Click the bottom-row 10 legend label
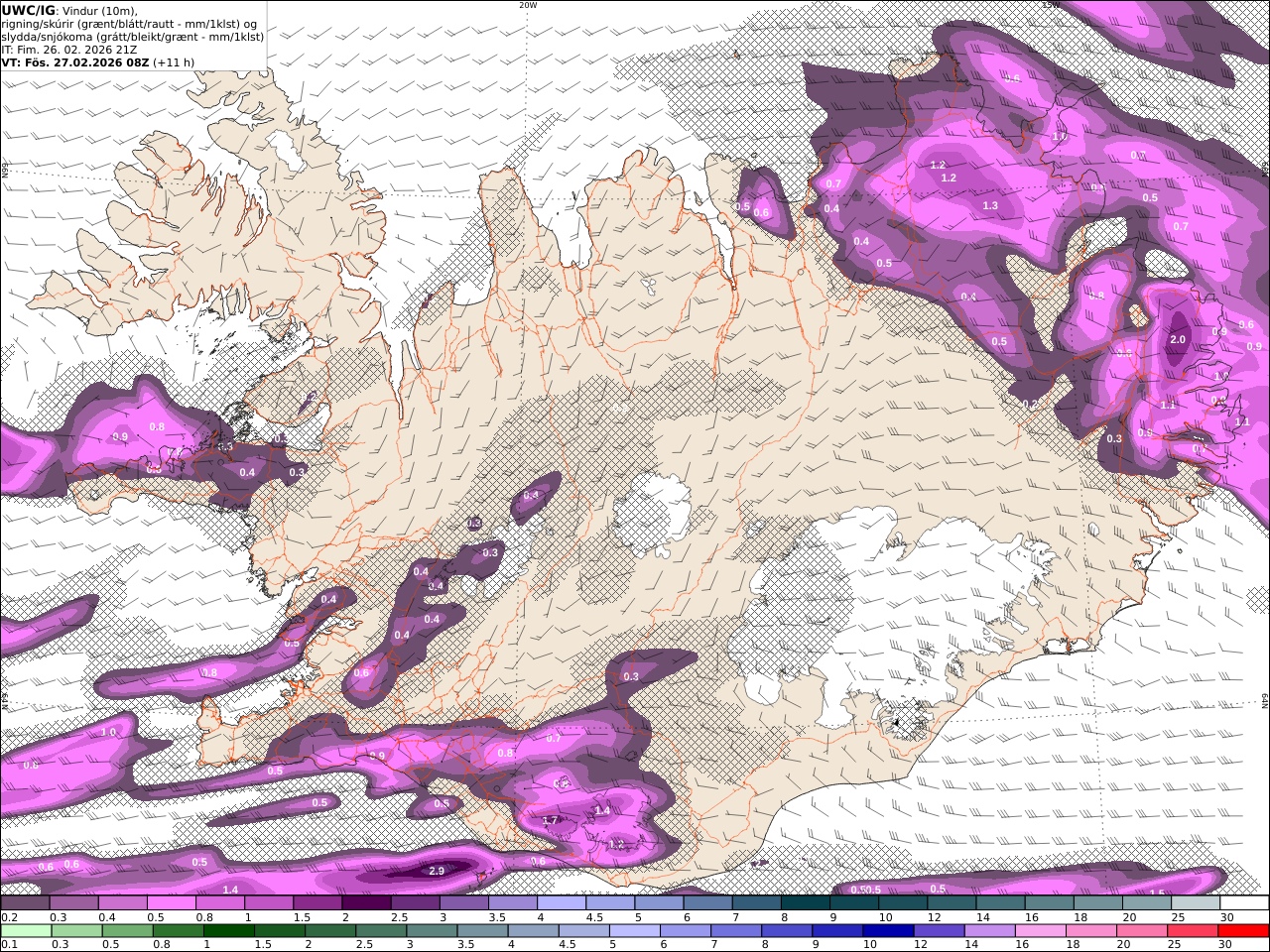1270x952 pixels. (870, 945)
